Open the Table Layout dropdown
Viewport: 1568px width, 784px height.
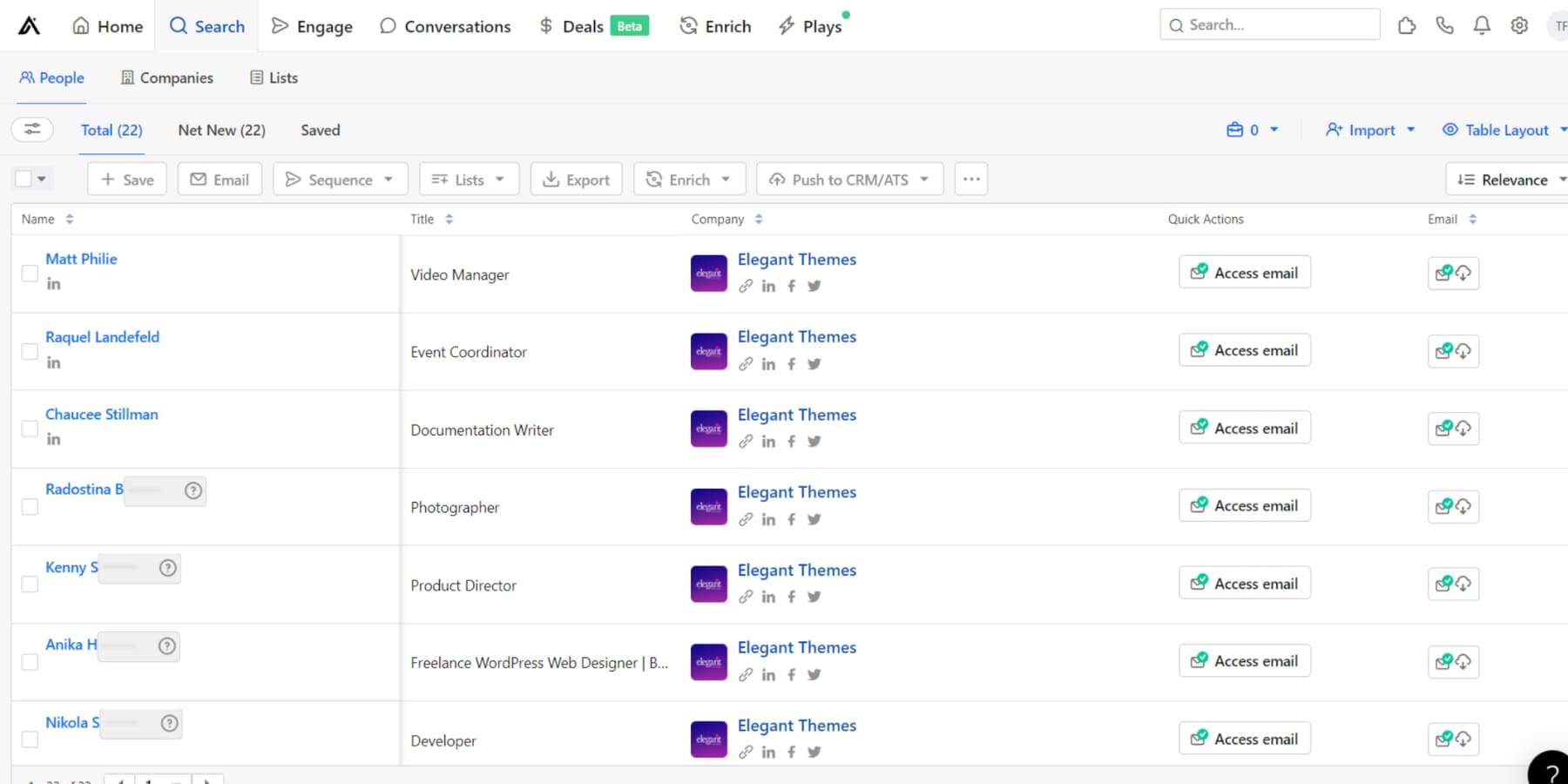pyautogui.click(x=1504, y=129)
